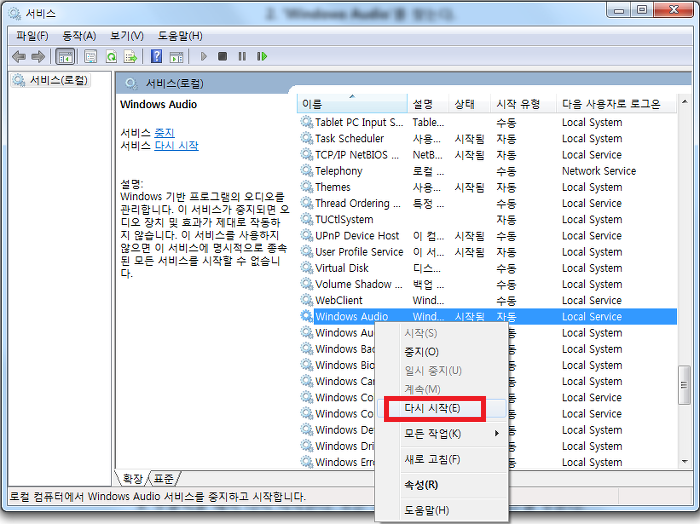This screenshot has width=700, height=524.
Task: Click the gear icon of selected Windows Audio row
Action: click(306, 316)
